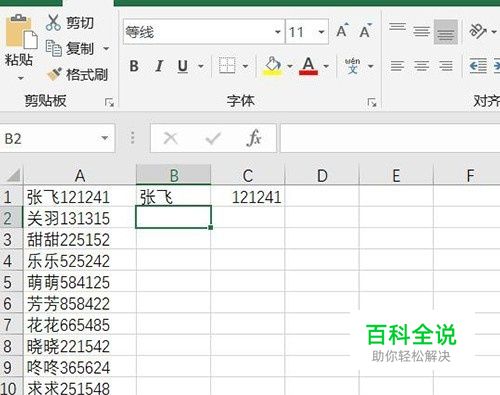Toggle Italic formatting

[159, 66]
